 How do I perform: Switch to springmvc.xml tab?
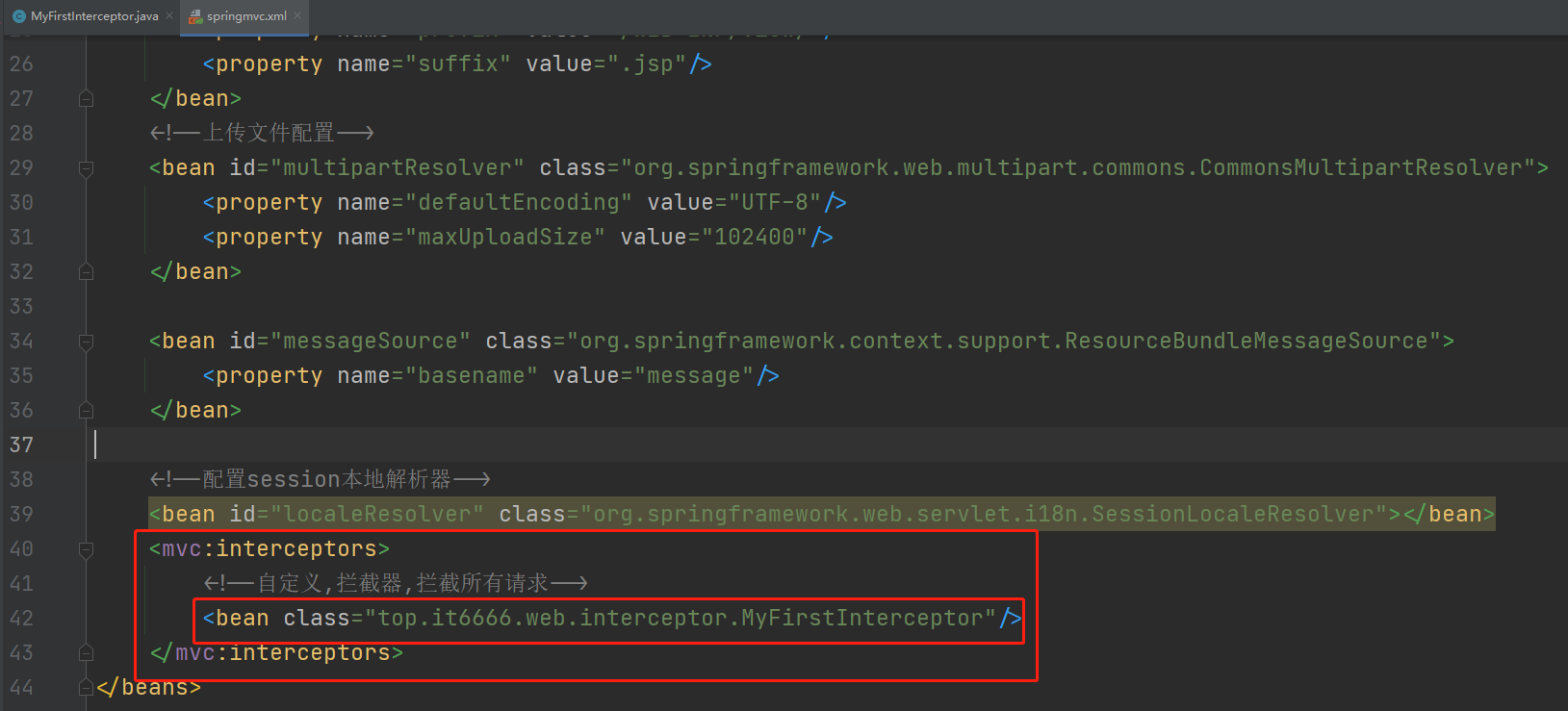point(246,16)
